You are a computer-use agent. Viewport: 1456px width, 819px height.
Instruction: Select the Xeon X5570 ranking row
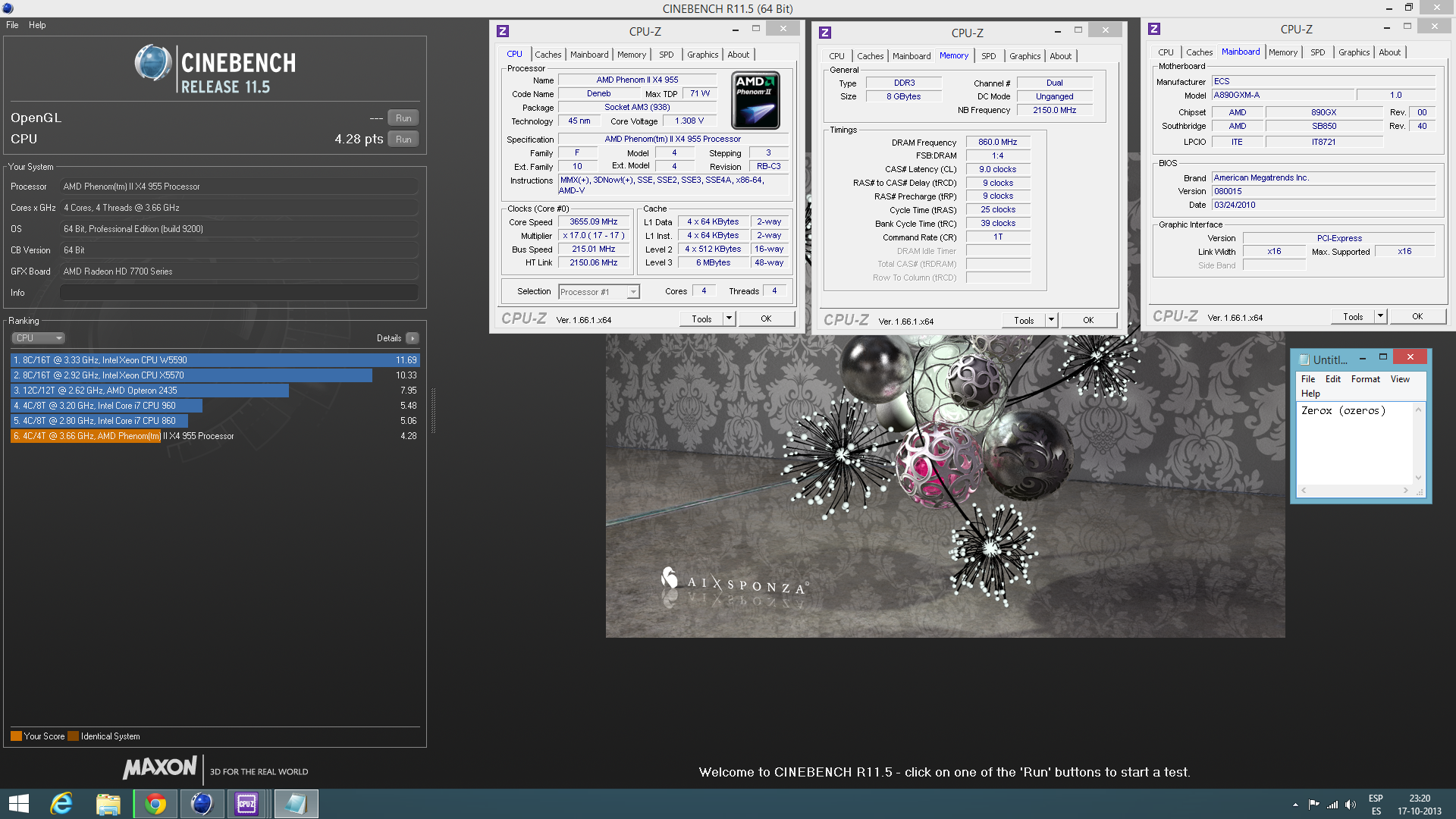pos(215,375)
